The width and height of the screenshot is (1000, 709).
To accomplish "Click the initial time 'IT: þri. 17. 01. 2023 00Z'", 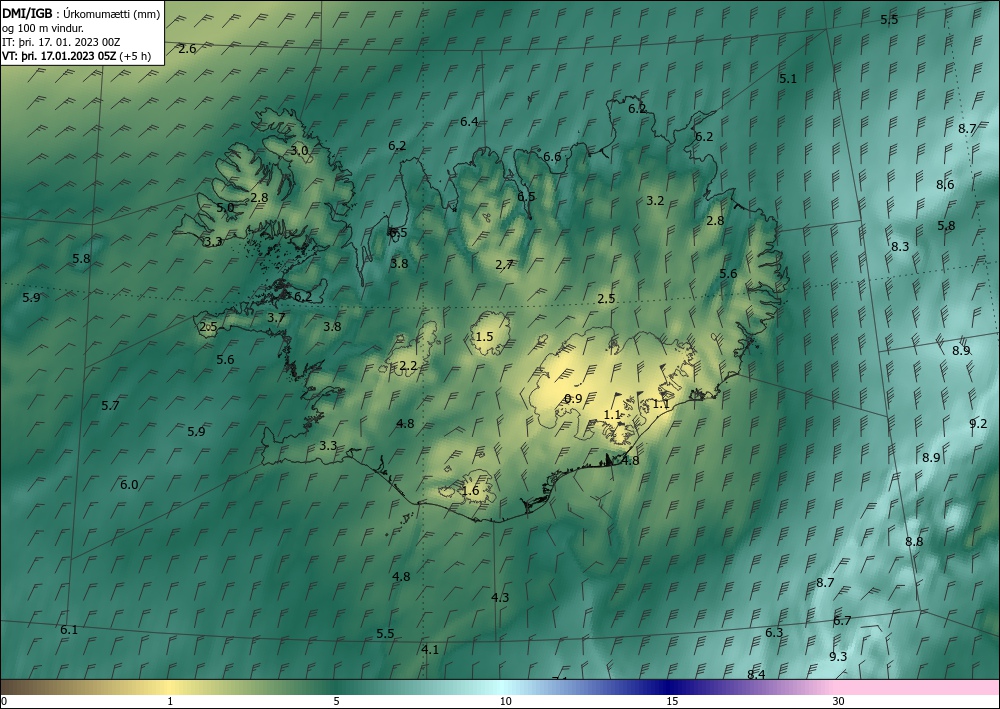I will click(x=61, y=42).
